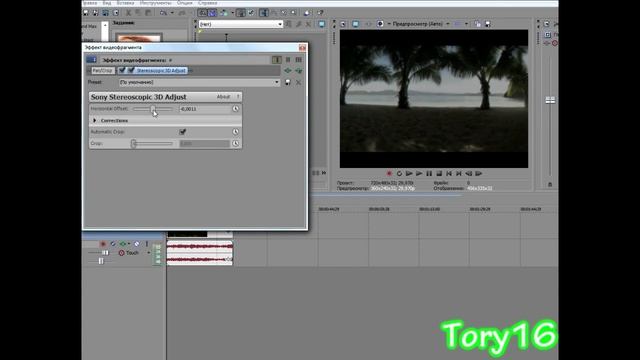Expand the Corrections section

(95, 120)
